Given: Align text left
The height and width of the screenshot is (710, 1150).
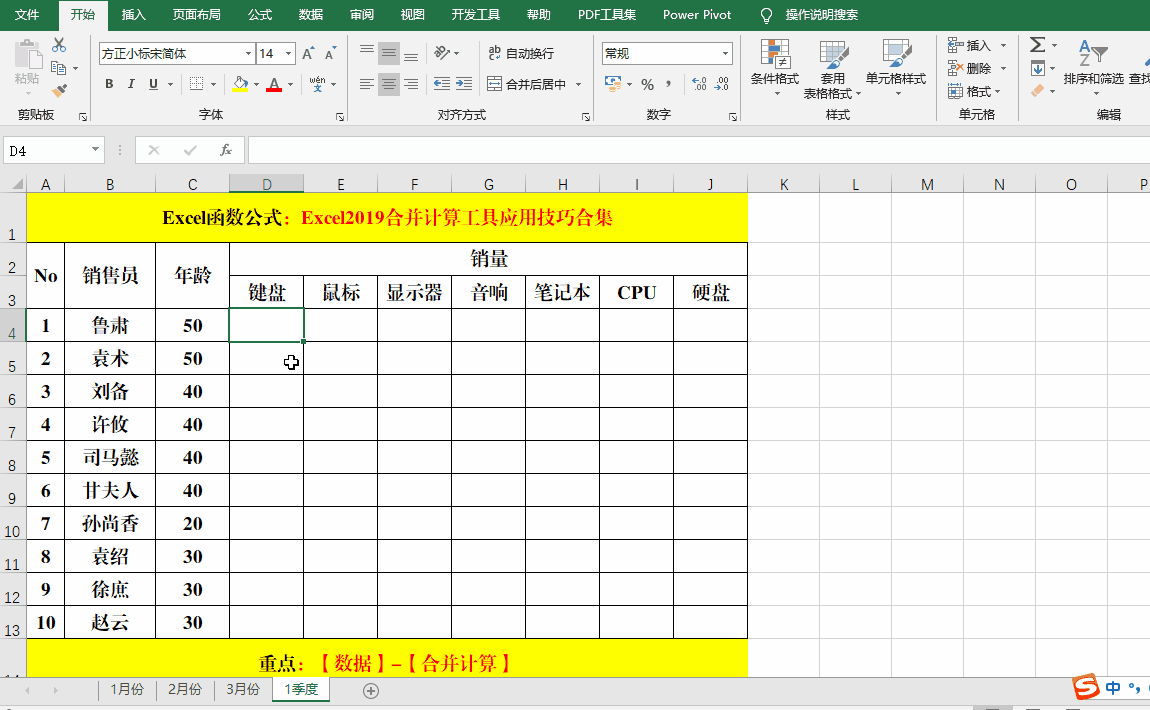Looking at the screenshot, I should pos(367,84).
